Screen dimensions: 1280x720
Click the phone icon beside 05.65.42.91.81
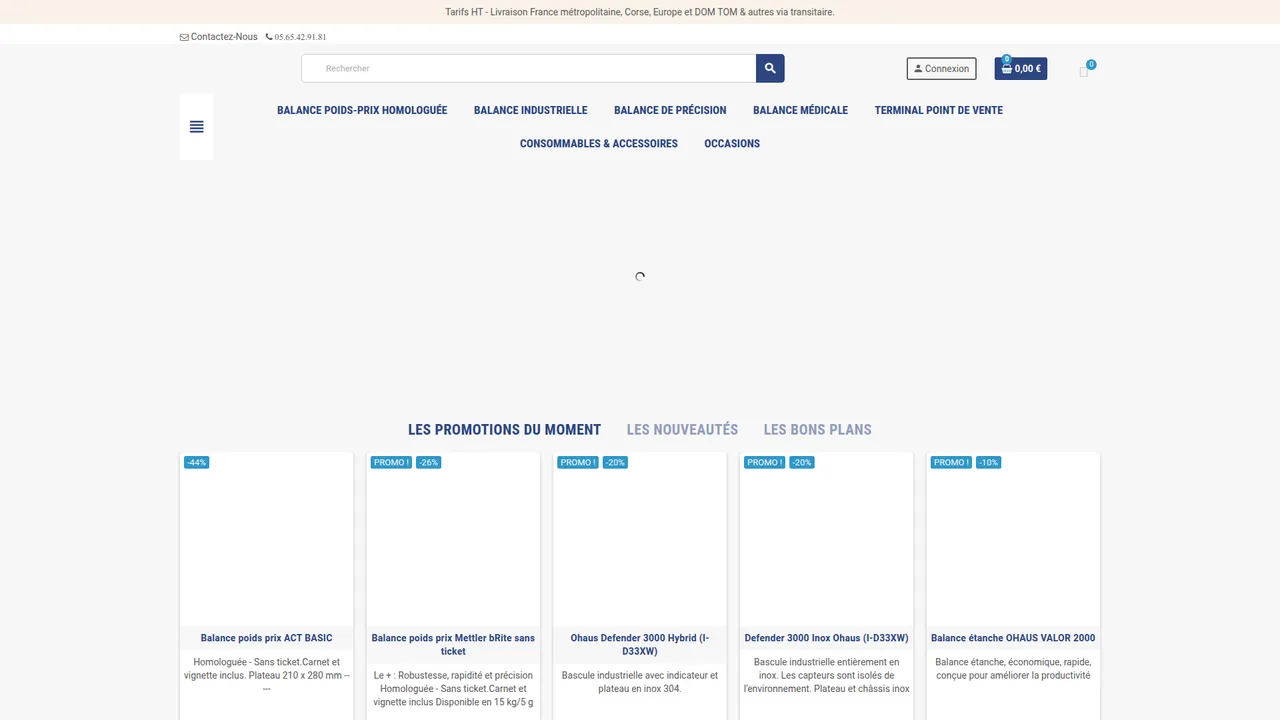269,37
